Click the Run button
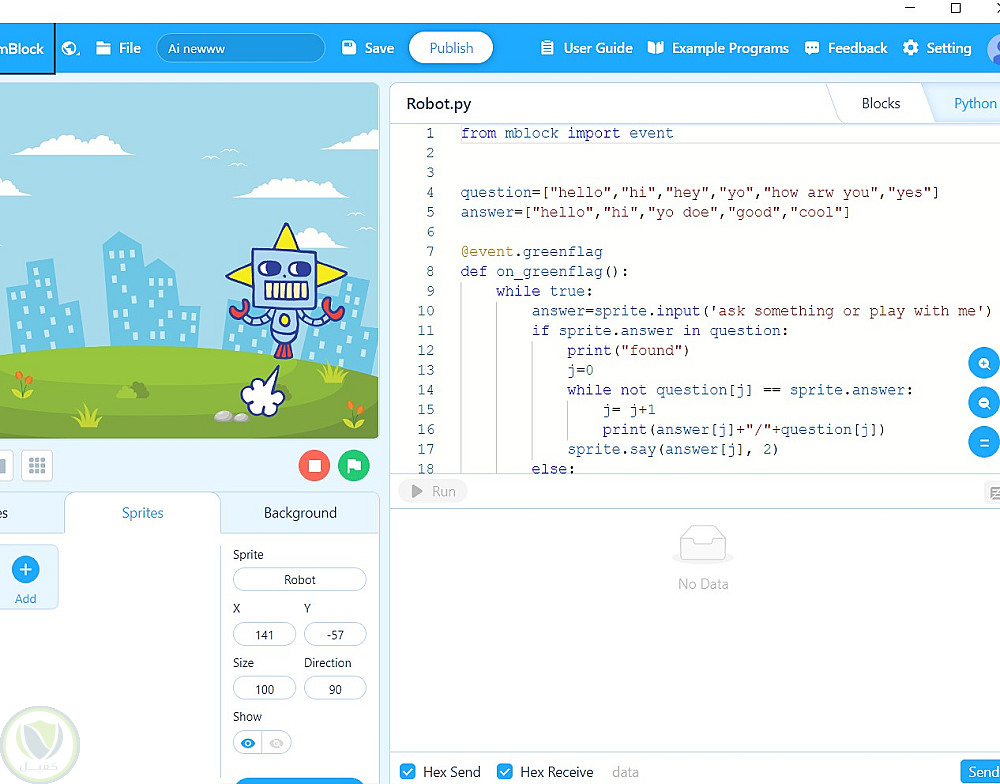Screen dimensions: 1000x784 tap(433, 491)
